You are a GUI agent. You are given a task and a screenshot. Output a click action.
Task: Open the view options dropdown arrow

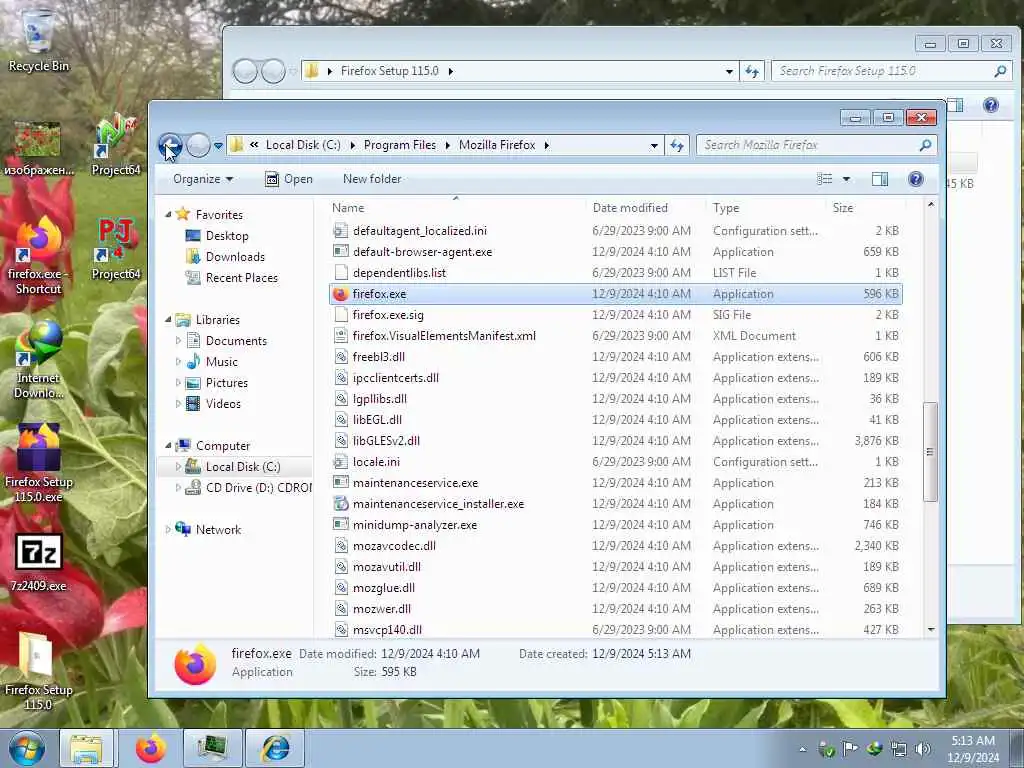[x=846, y=179]
